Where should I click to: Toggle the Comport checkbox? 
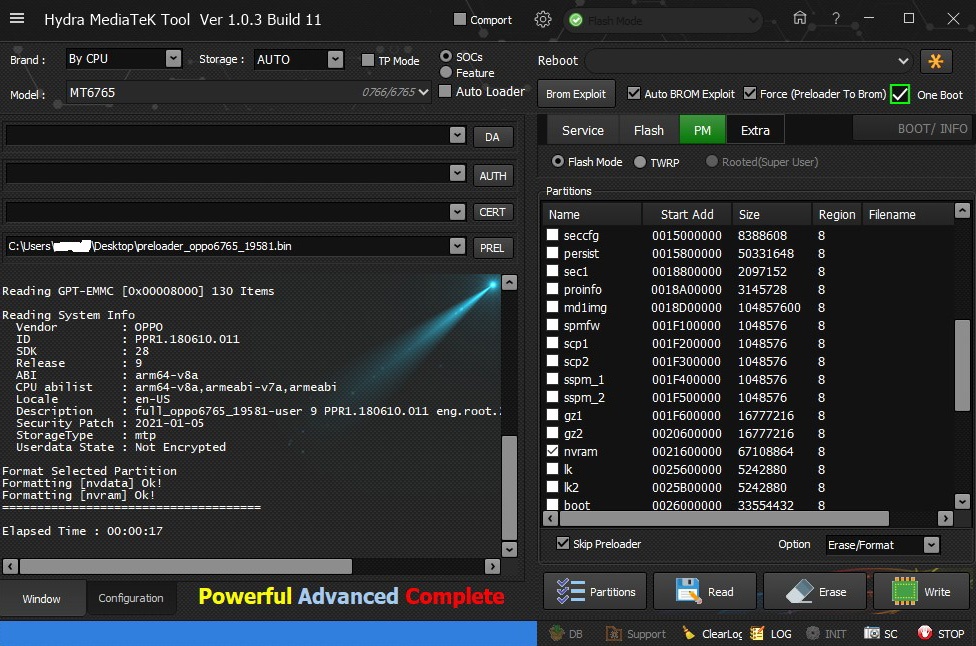(x=460, y=19)
